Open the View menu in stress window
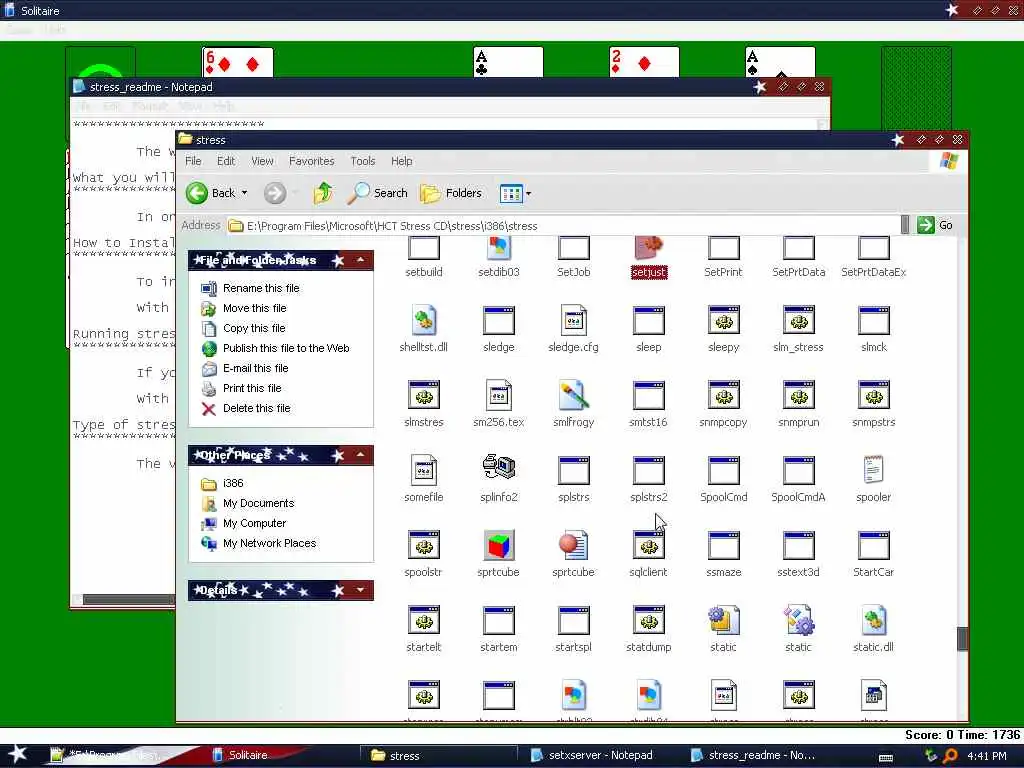Image resolution: width=1024 pixels, height=768 pixels. tap(263, 161)
